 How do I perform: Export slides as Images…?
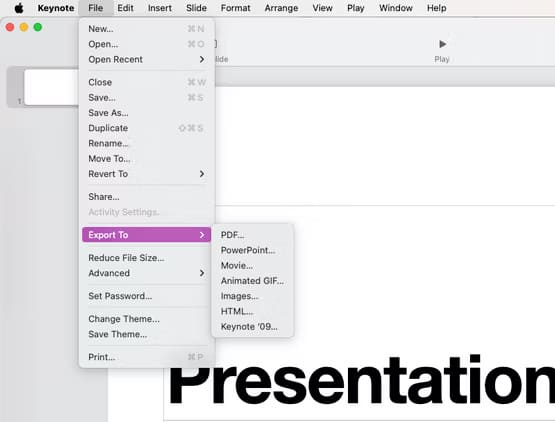coord(253,296)
